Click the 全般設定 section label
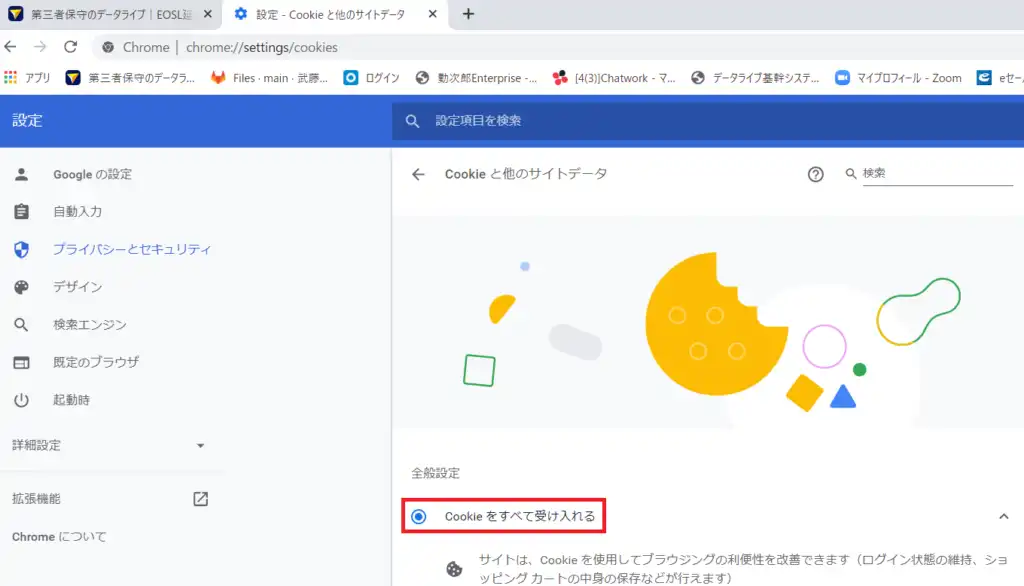 tap(436, 473)
